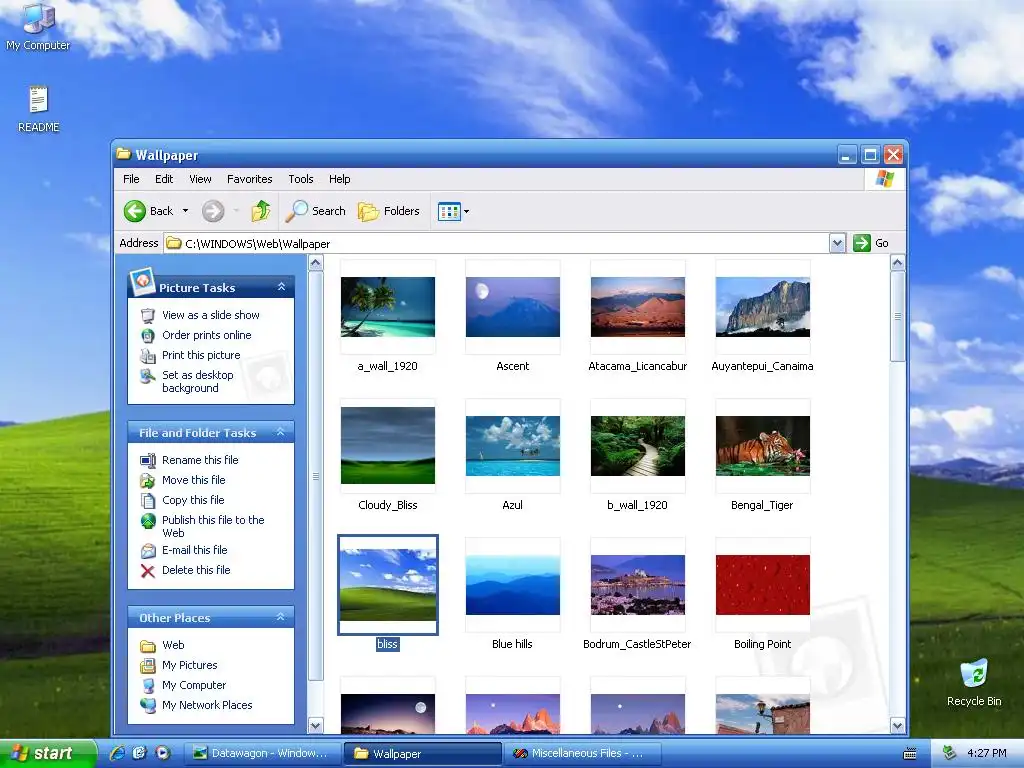Open the Address bar dropdown
The height and width of the screenshot is (768, 1024).
(837, 243)
